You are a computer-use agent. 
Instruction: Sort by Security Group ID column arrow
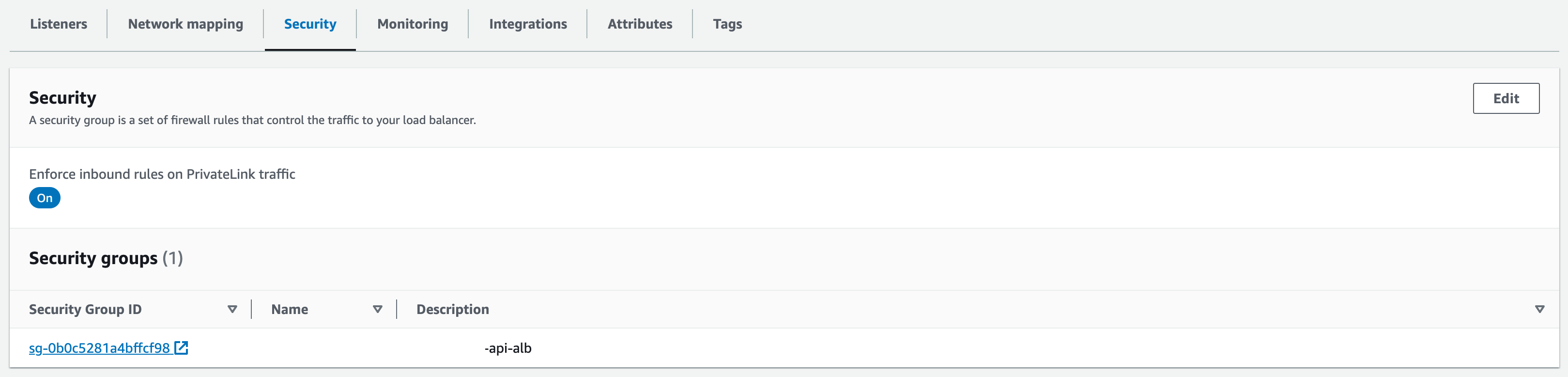232,309
